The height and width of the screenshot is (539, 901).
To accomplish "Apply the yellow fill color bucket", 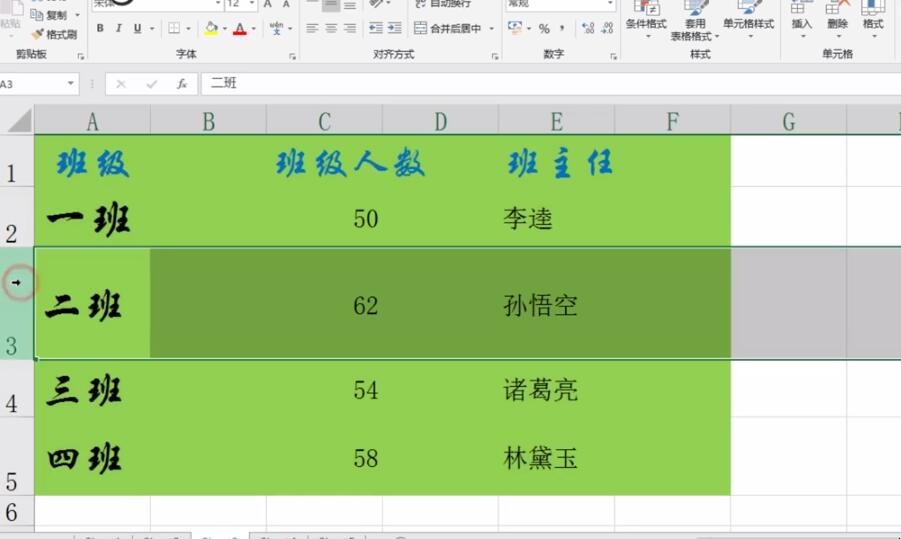I will 211,29.
